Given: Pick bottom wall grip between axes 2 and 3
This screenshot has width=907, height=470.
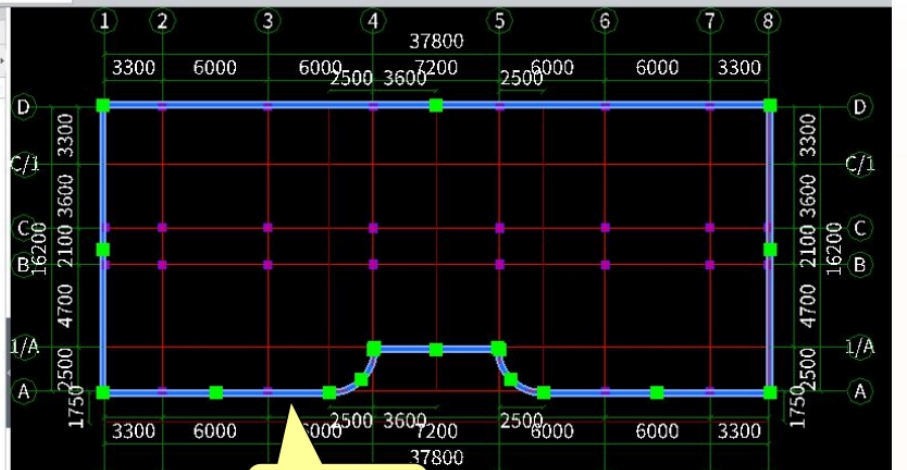Looking at the screenshot, I should pos(216,393).
